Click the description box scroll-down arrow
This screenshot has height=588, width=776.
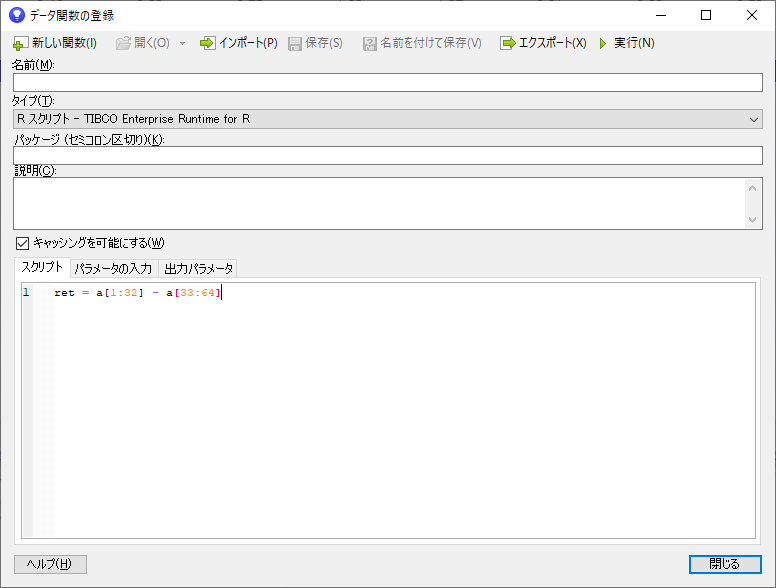[753, 219]
